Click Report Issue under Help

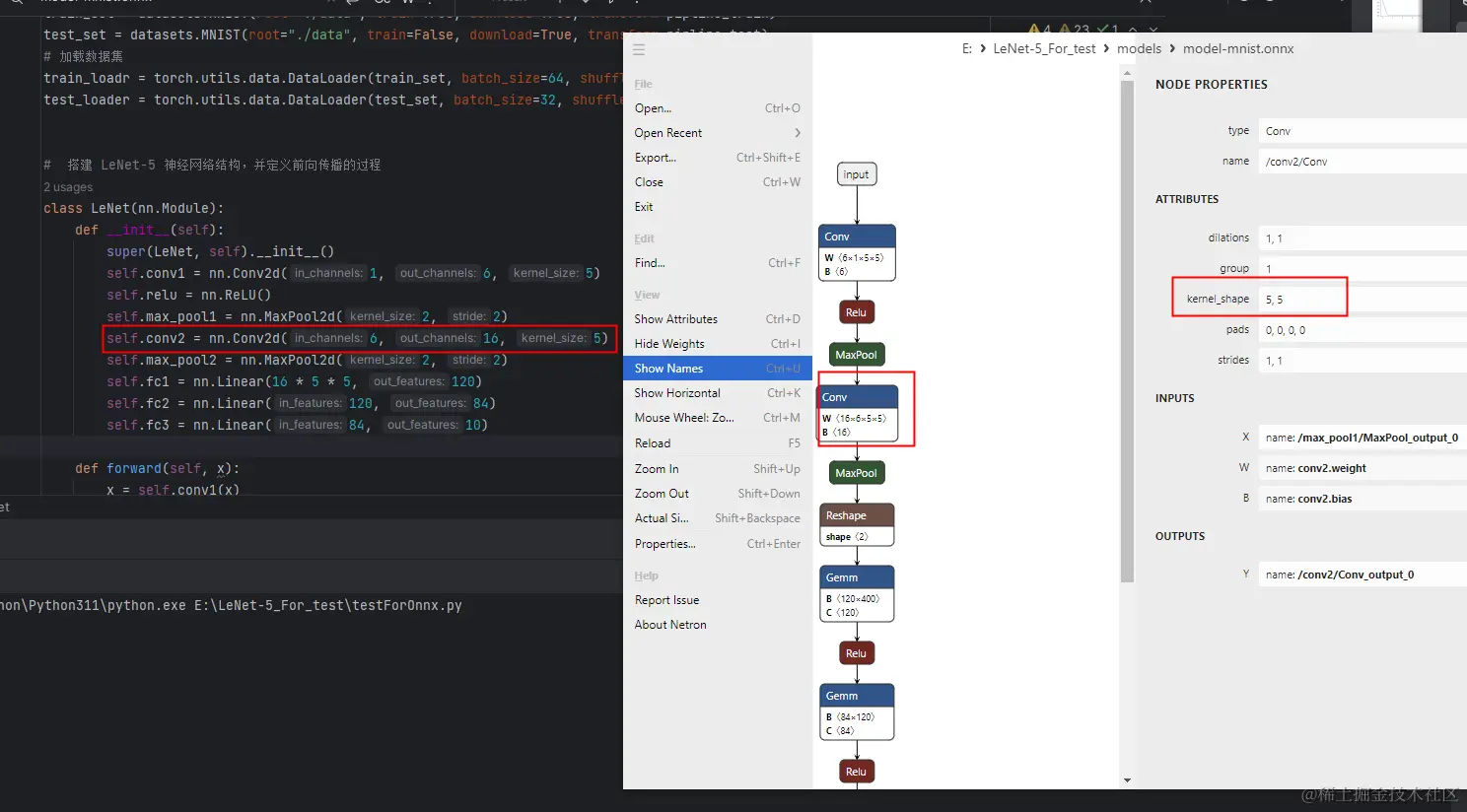click(x=667, y=599)
